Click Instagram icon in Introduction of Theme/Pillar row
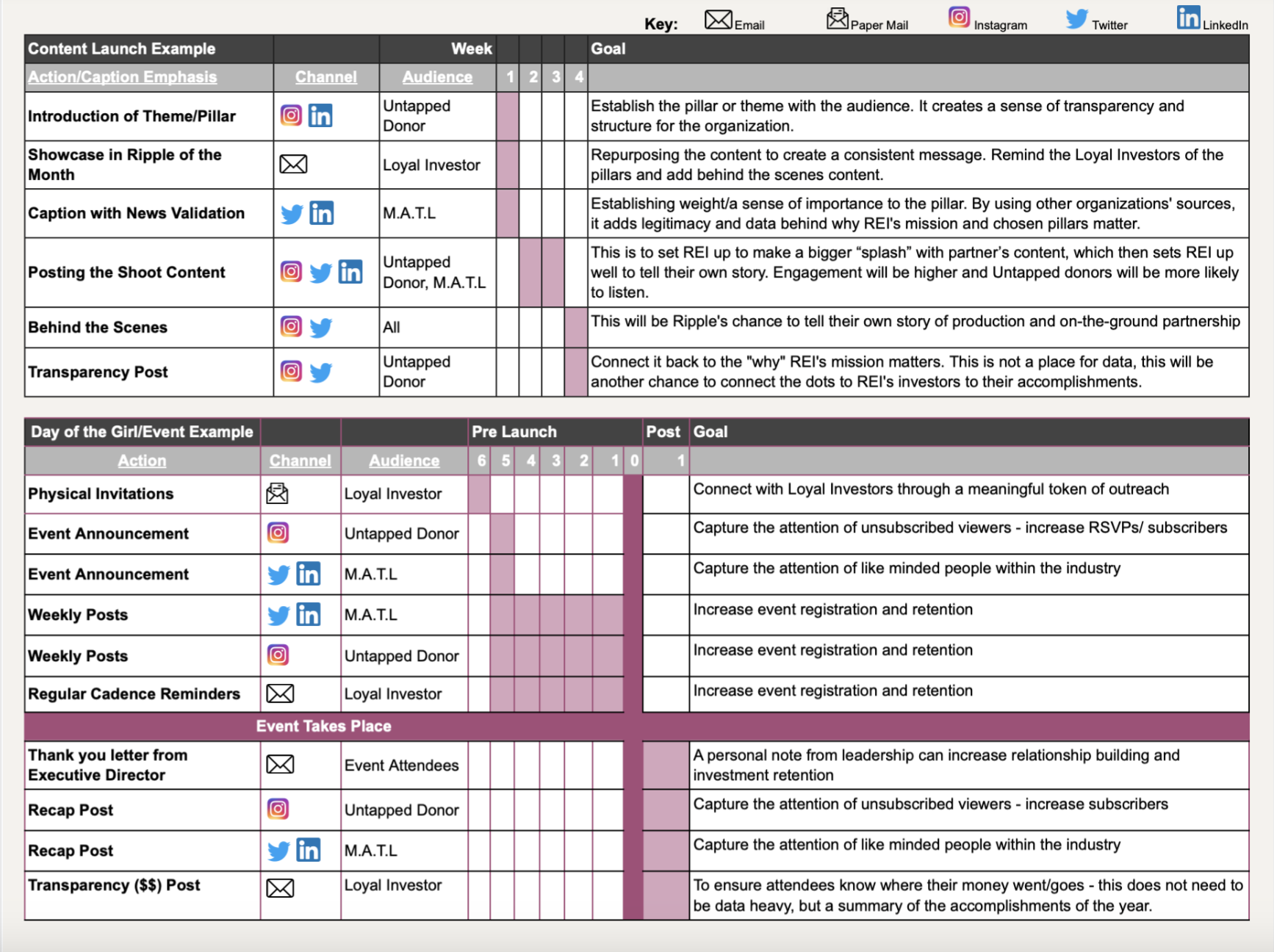The image size is (1274, 952). (x=291, y=115)
